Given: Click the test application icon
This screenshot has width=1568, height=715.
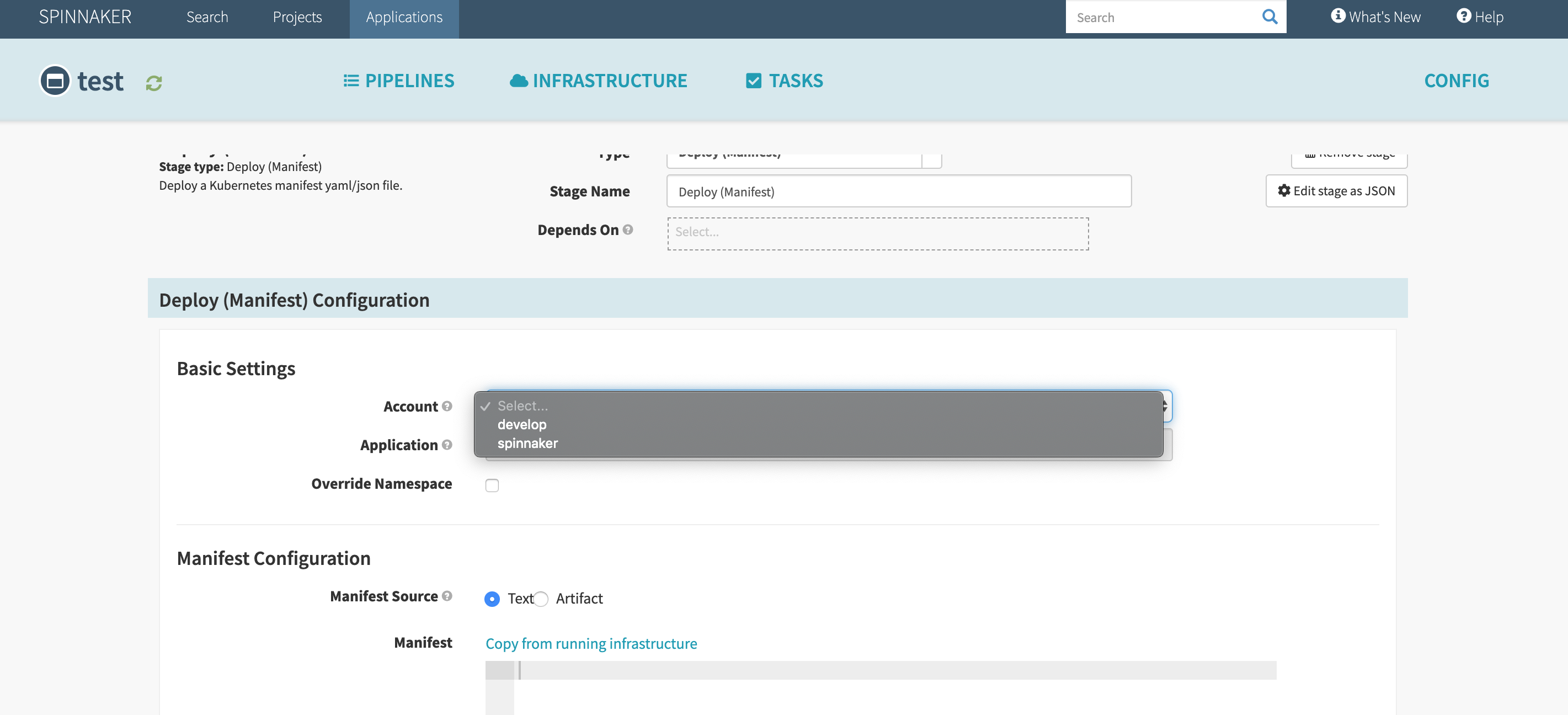Looking at the screenshot, I should pos(55,81).
